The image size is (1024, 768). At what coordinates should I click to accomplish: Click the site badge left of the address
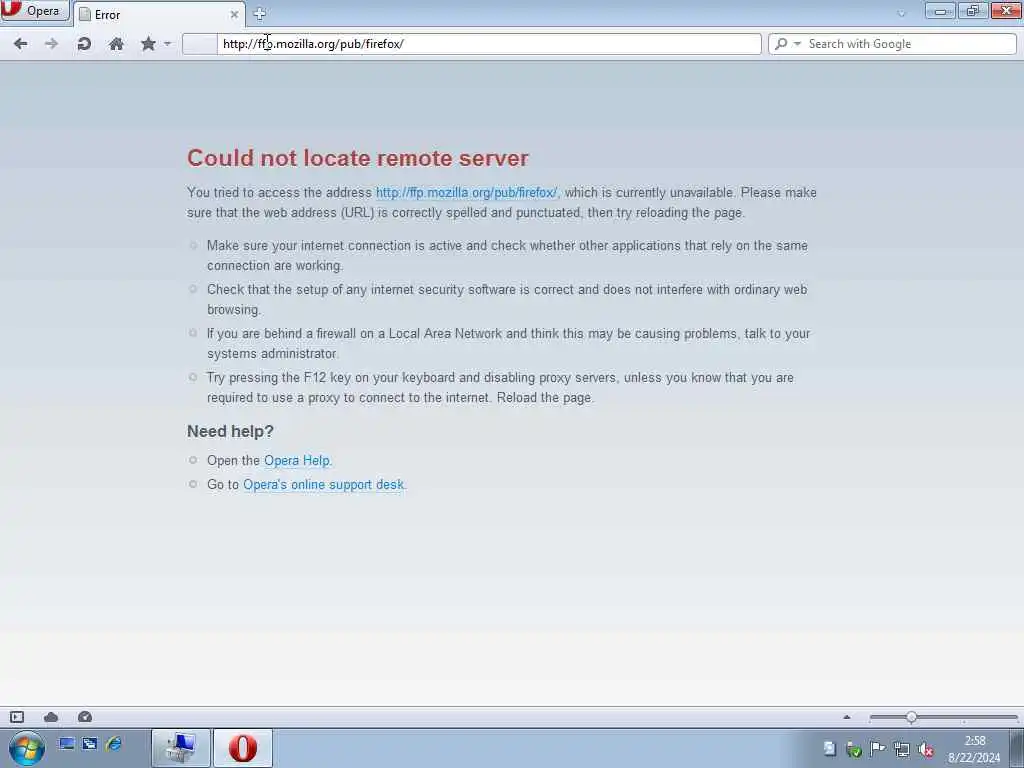pos(199,44)
